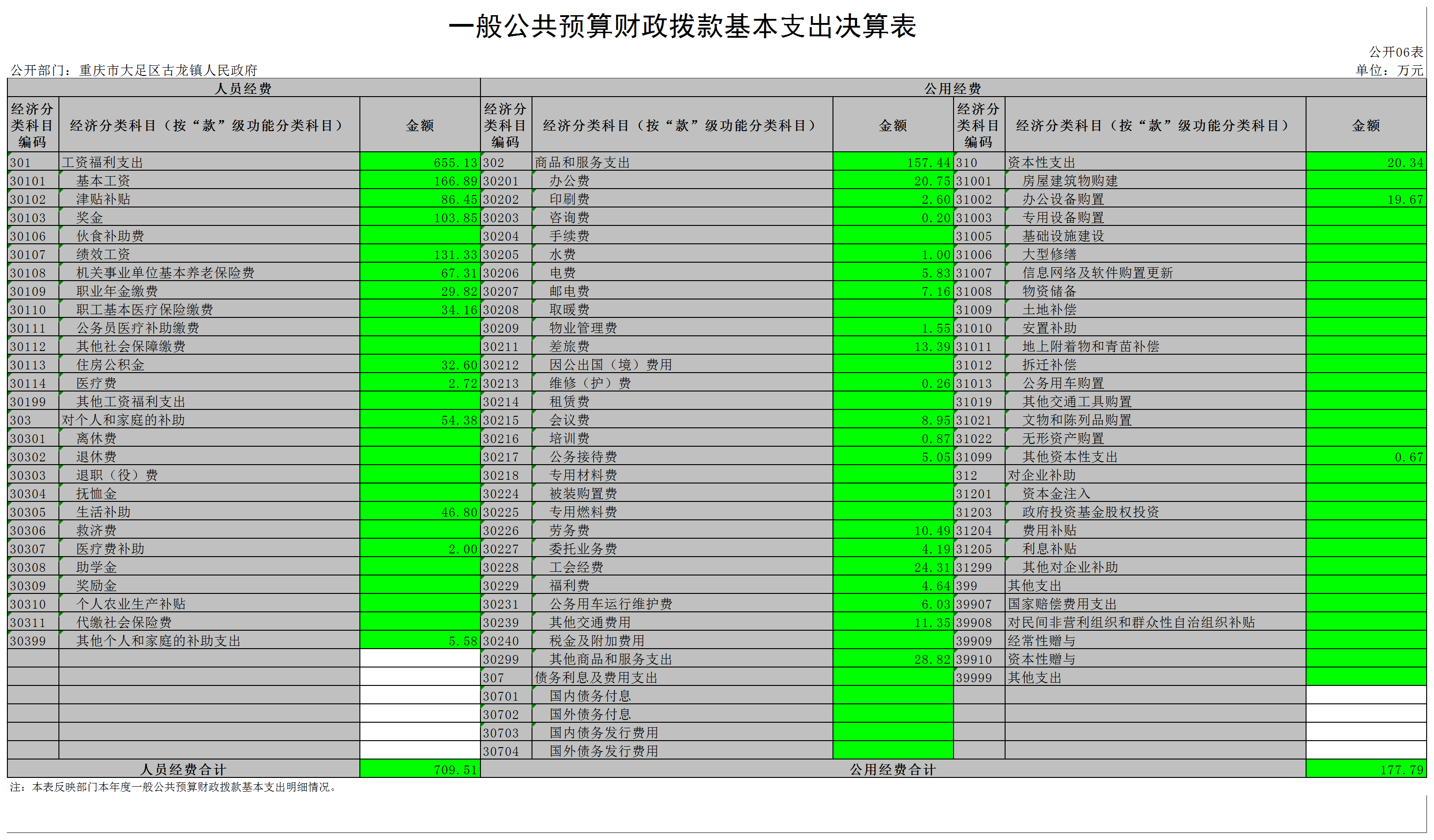This screenshot has height=840, width=1434.
Task: Select the 对个人和家庭的补助 cell
Action: 209,420
